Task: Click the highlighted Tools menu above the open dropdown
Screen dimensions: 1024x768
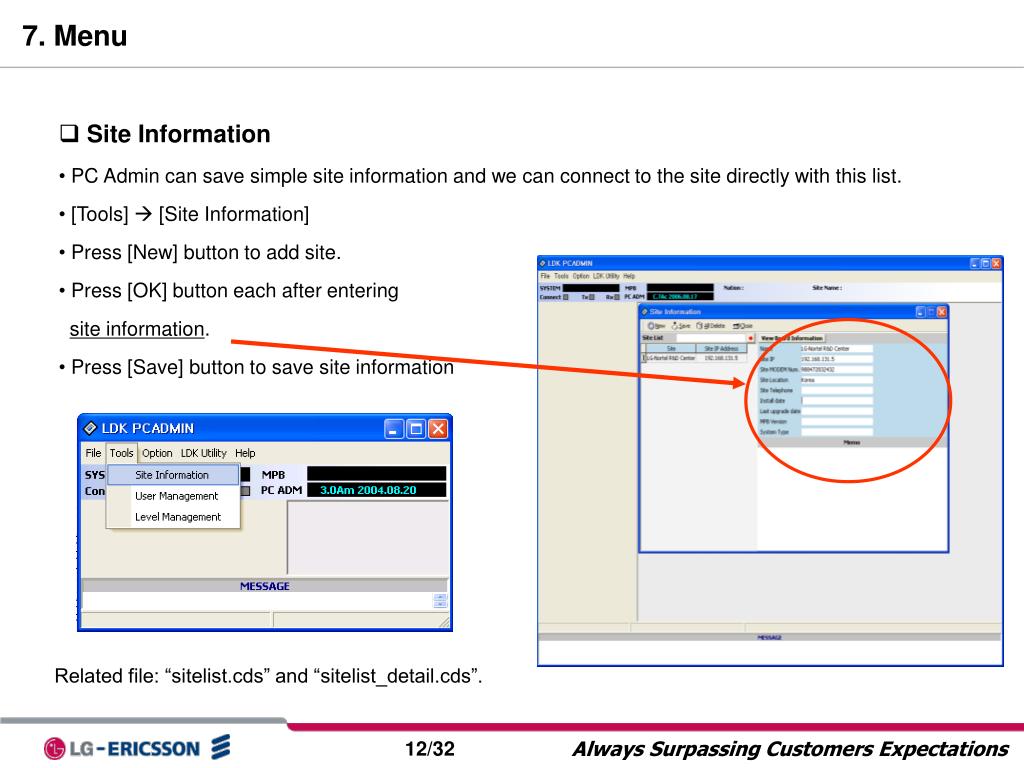Action: 121,453
